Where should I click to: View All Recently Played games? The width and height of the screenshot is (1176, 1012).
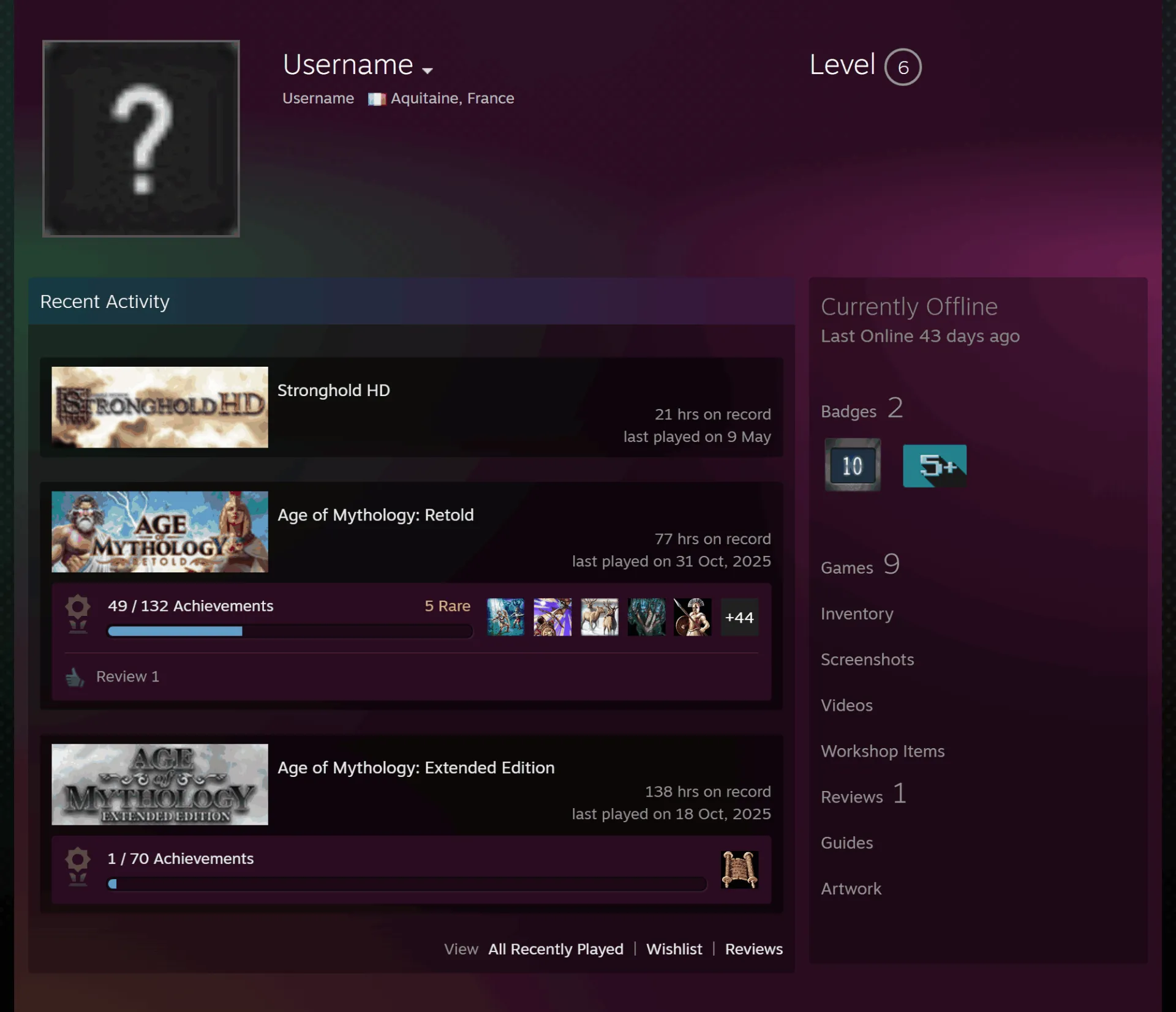tap(556, 949)
